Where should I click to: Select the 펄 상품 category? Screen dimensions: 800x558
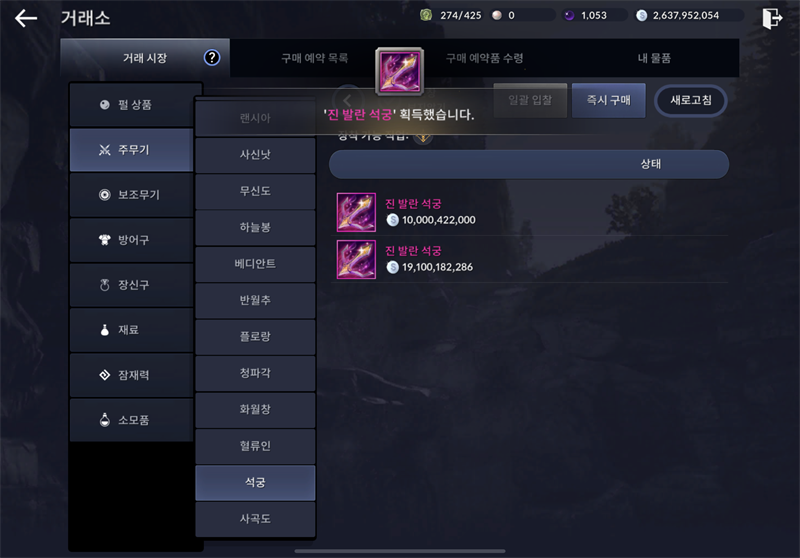click(132, 105)
